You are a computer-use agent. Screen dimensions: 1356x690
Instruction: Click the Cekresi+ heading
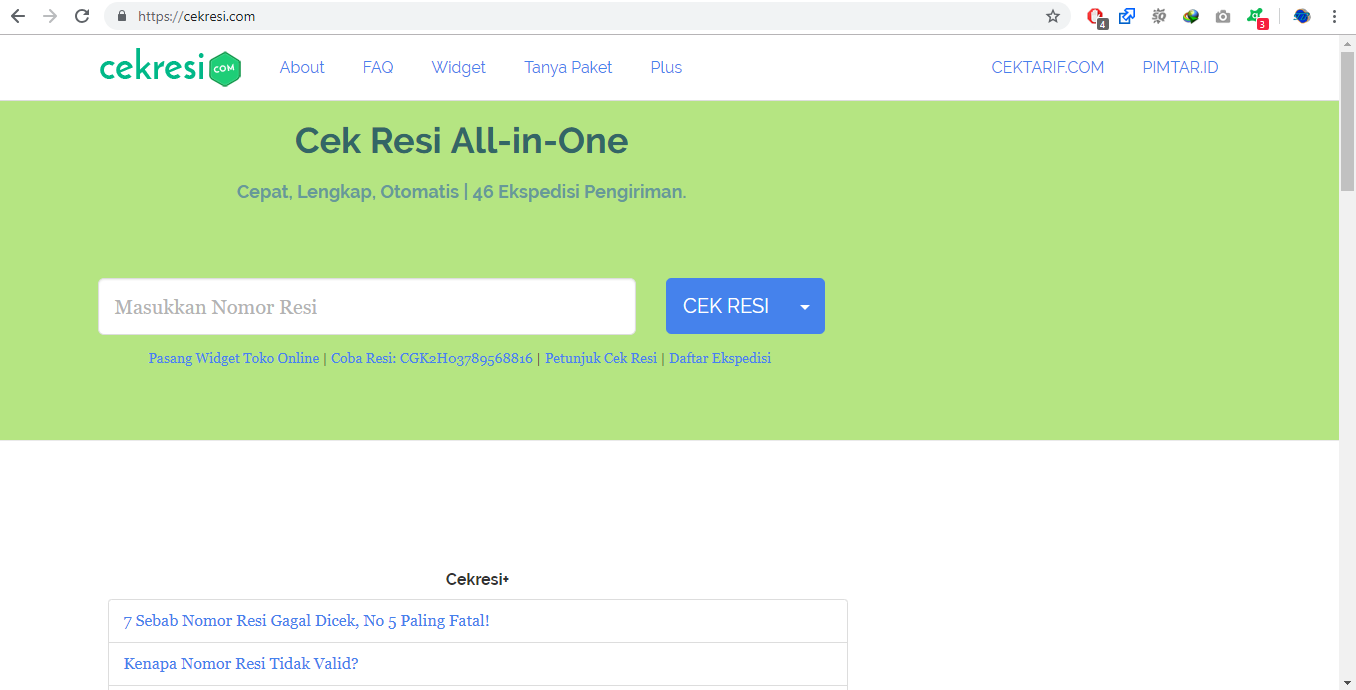click(478, 579)
